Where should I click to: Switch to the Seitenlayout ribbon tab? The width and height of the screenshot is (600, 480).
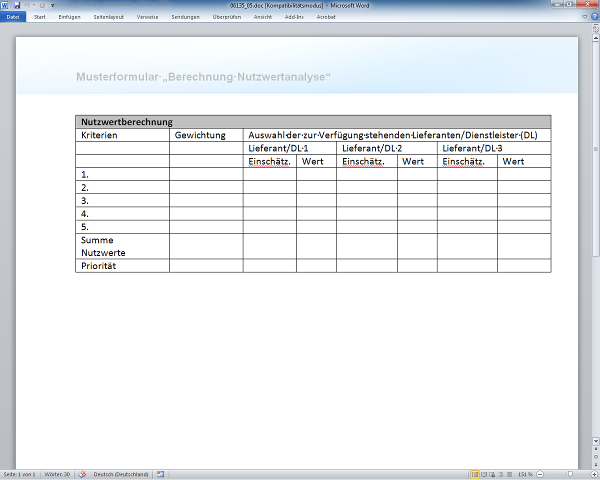pyautogui.click(x=110, y=16)
